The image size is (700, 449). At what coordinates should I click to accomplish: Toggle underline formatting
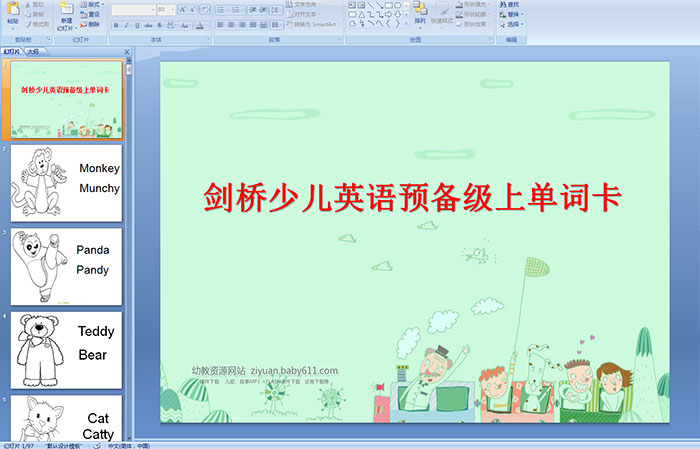137,25
